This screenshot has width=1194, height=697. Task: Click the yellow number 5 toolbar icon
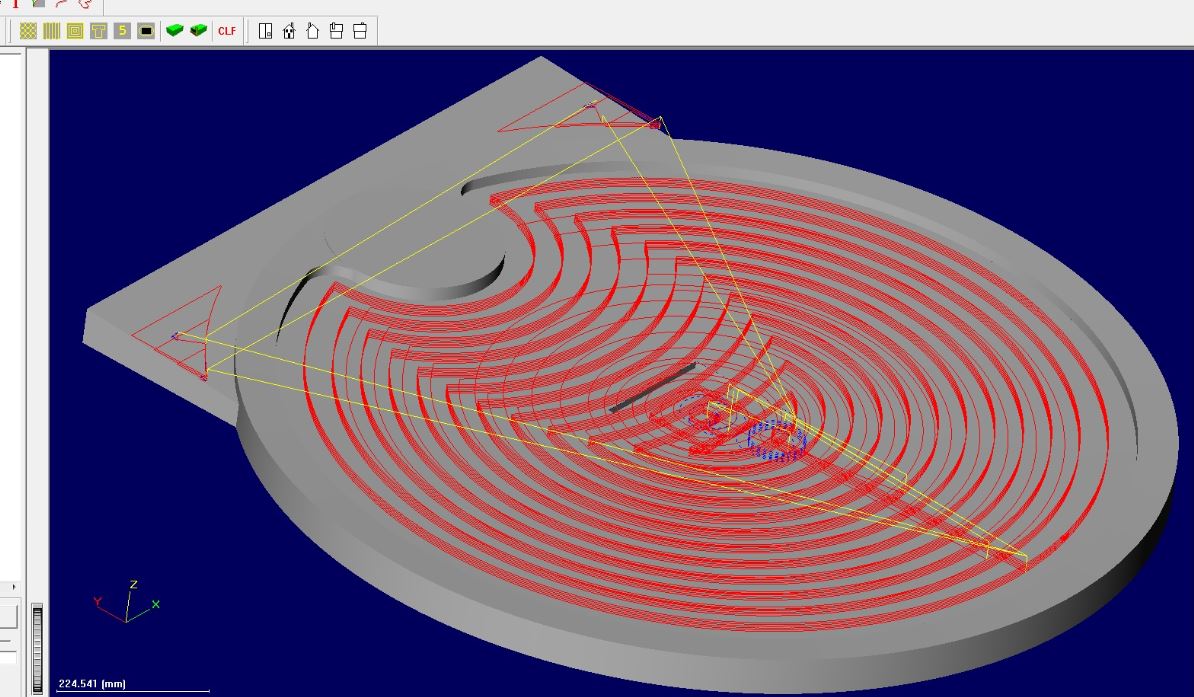pos(122,31)
